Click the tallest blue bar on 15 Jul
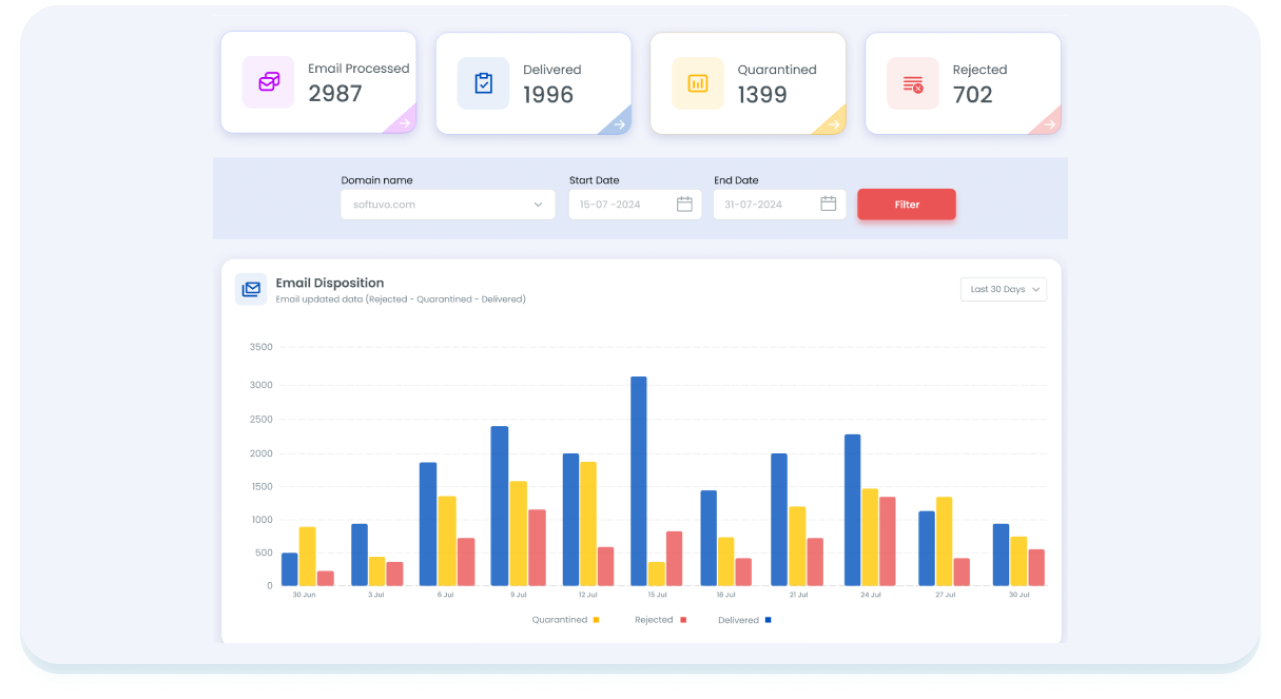Viewport: 1281px width, 699px height. pos(638,480)
